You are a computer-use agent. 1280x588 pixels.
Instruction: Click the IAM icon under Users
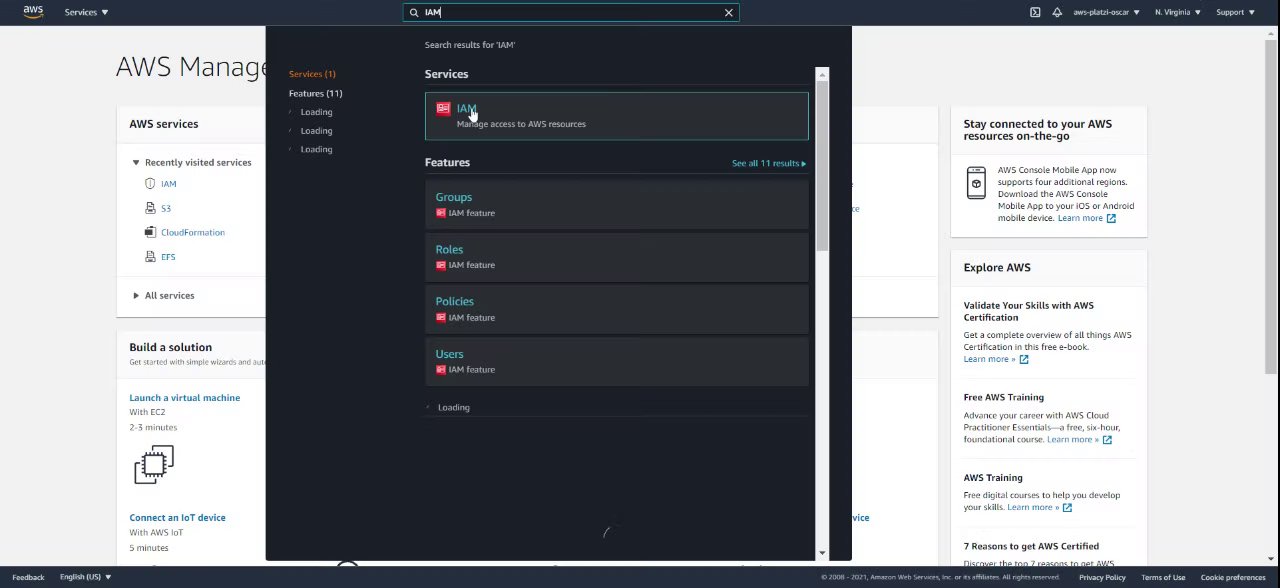click(441, 369)
